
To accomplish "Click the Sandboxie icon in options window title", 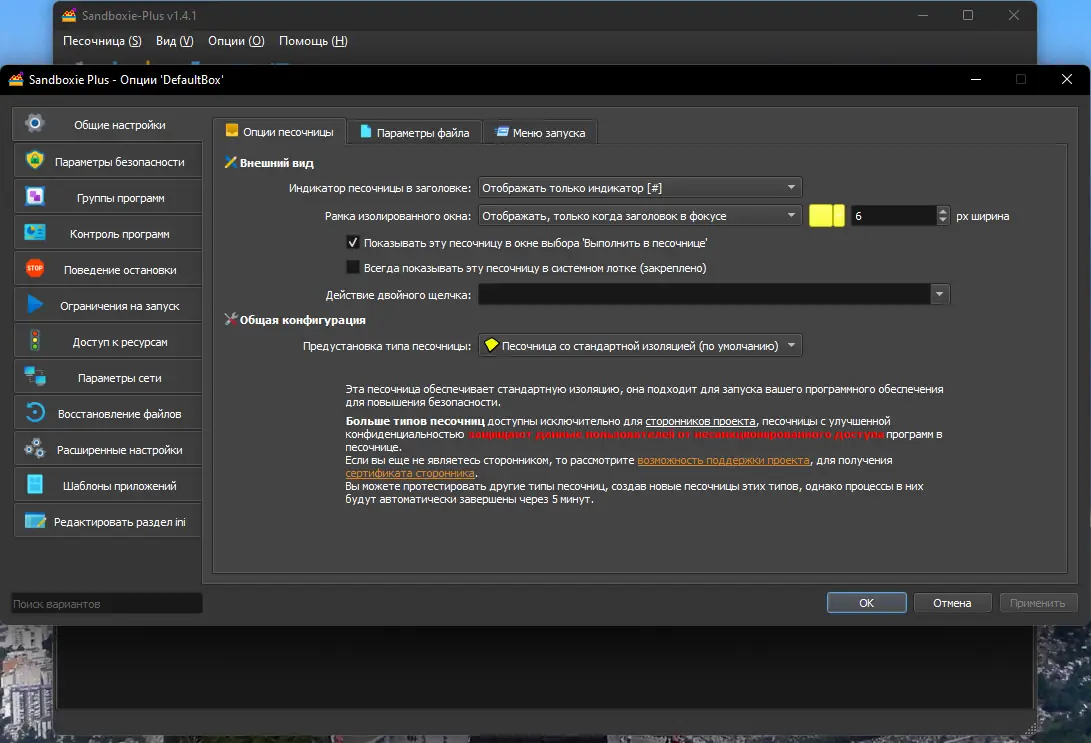I will pyautogui.click(x=16, y=79).
